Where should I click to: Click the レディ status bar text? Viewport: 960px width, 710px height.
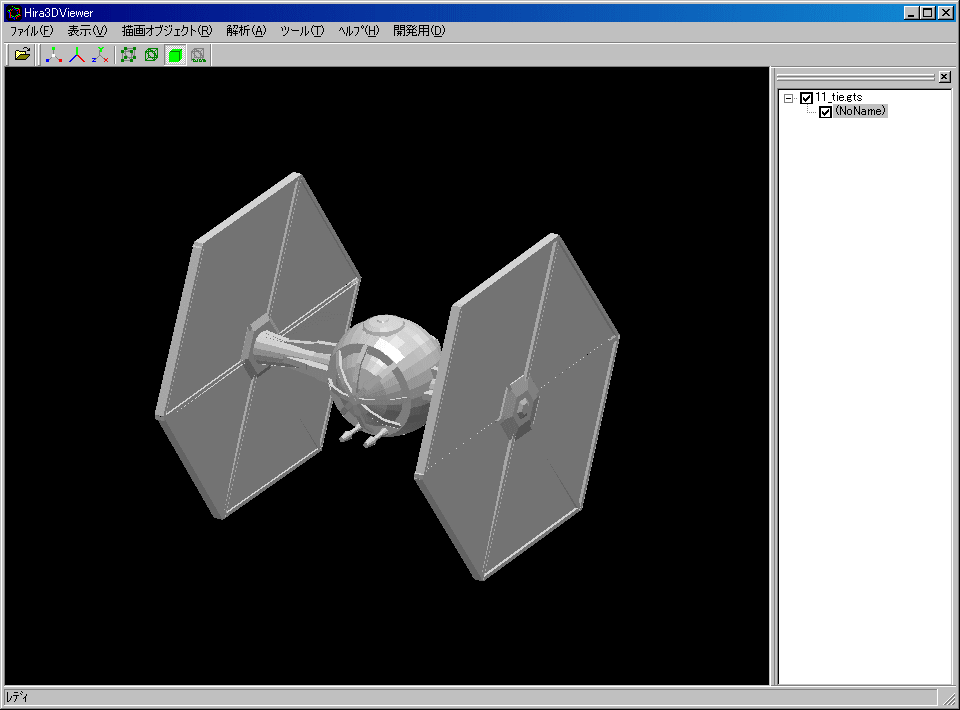click(17, 697)
